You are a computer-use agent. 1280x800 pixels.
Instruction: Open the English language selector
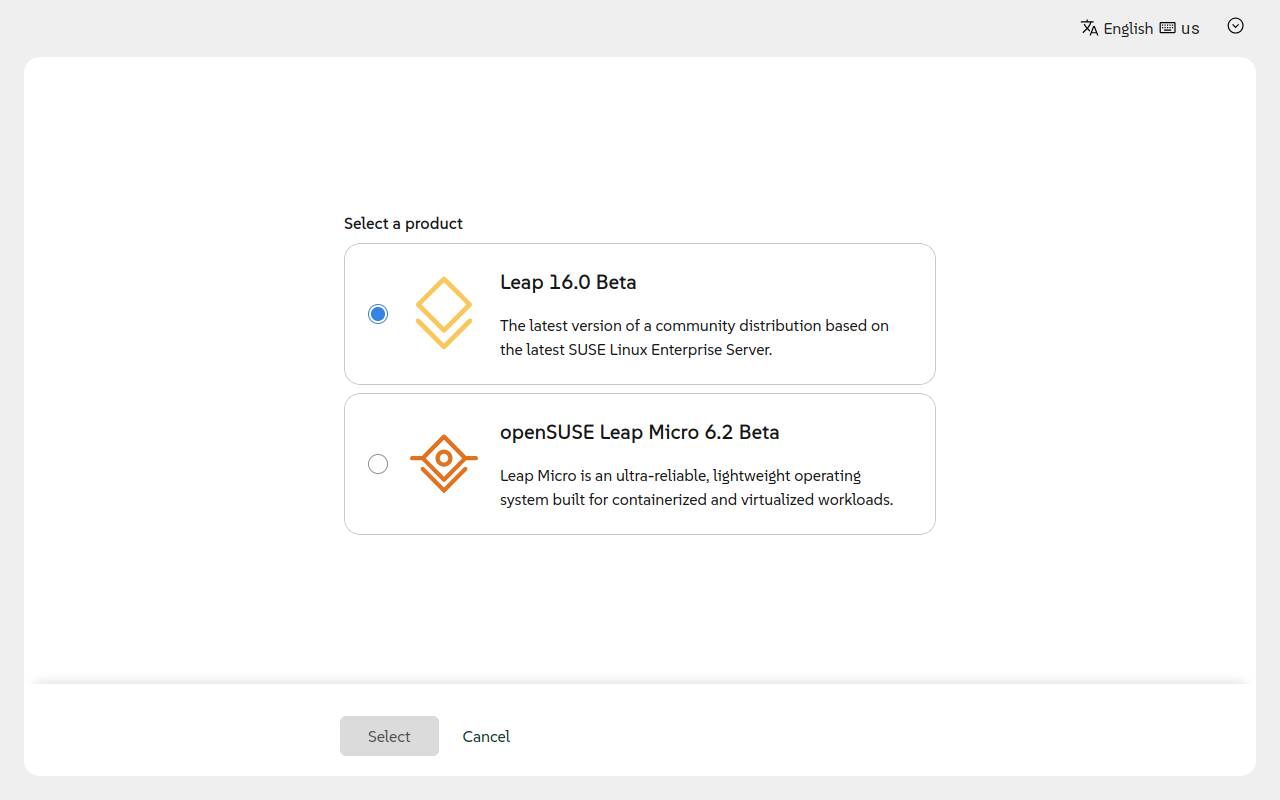click(x=1128, y=28)
